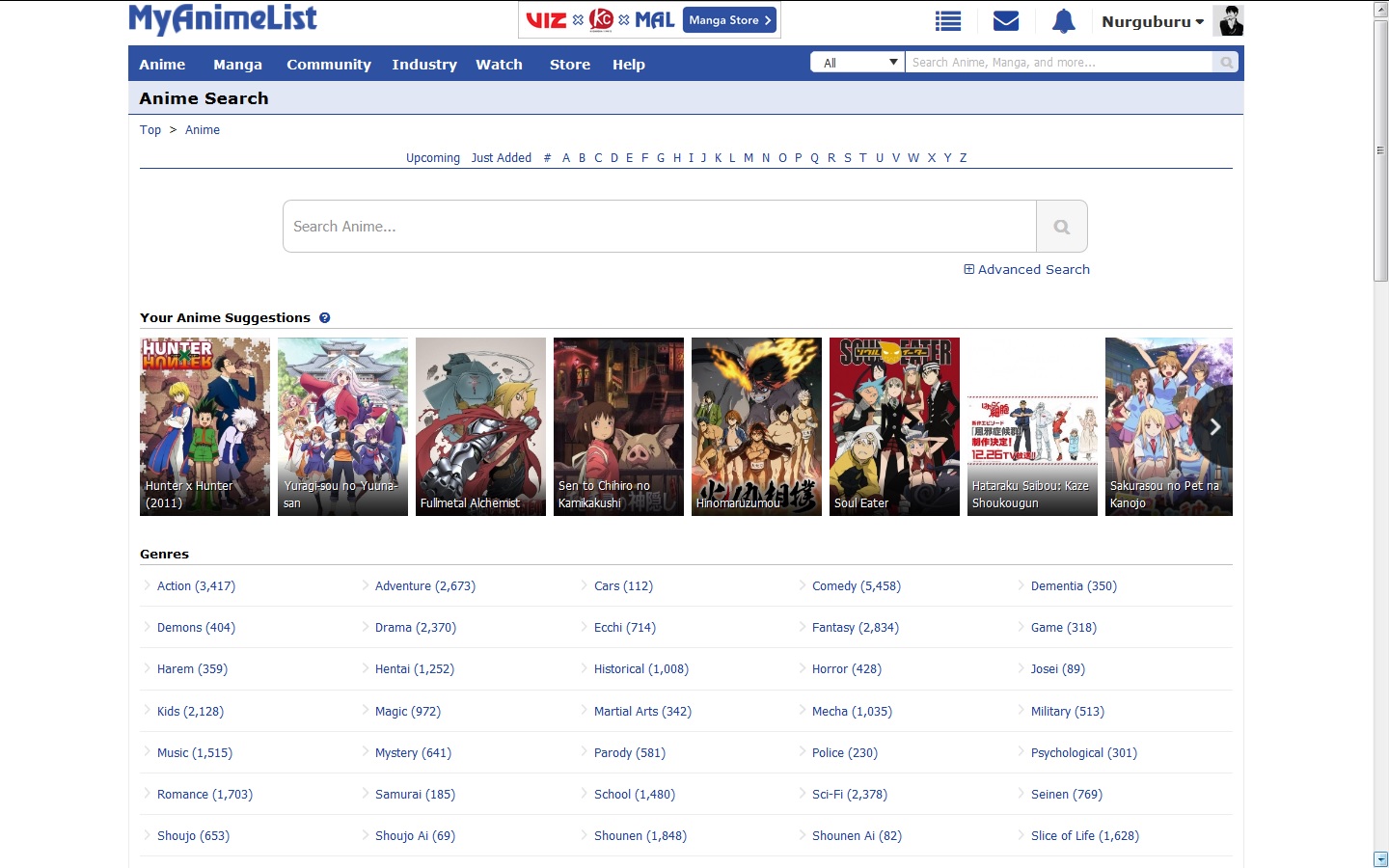Open the All search category dropdown
This screenshot has width=1389, height=868.
858,63
